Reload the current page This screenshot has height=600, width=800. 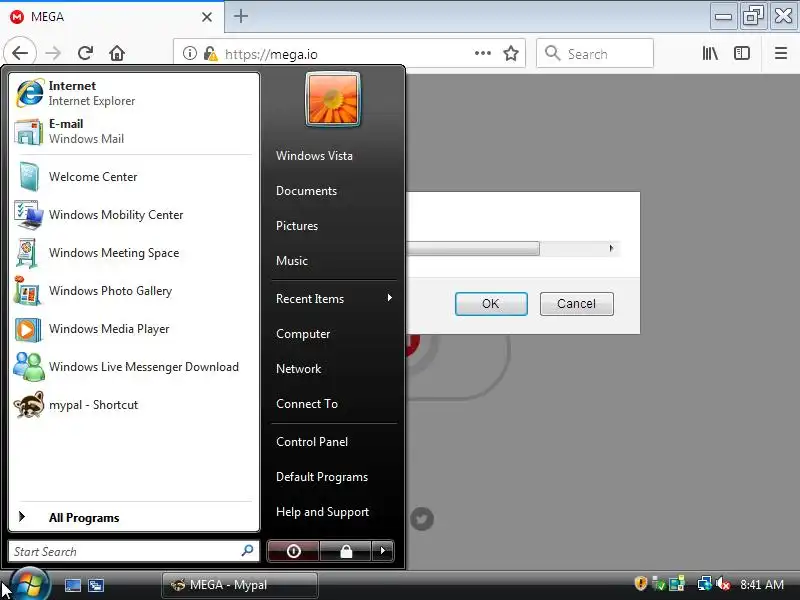click(x=85, y=53)
